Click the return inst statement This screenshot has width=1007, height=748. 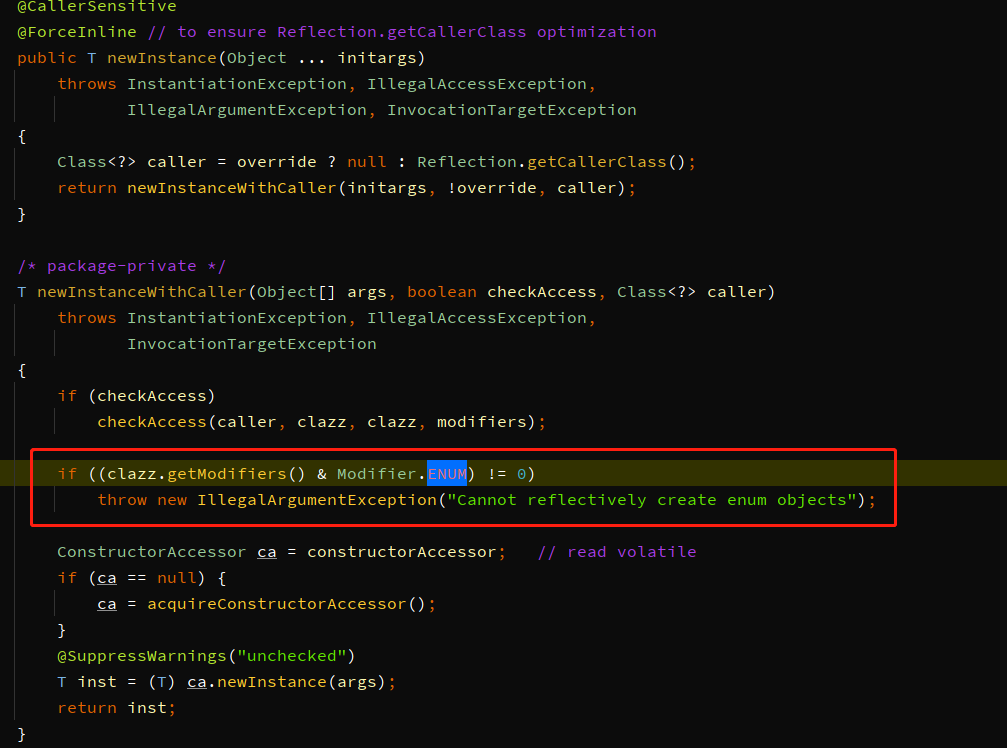point(116,708)
